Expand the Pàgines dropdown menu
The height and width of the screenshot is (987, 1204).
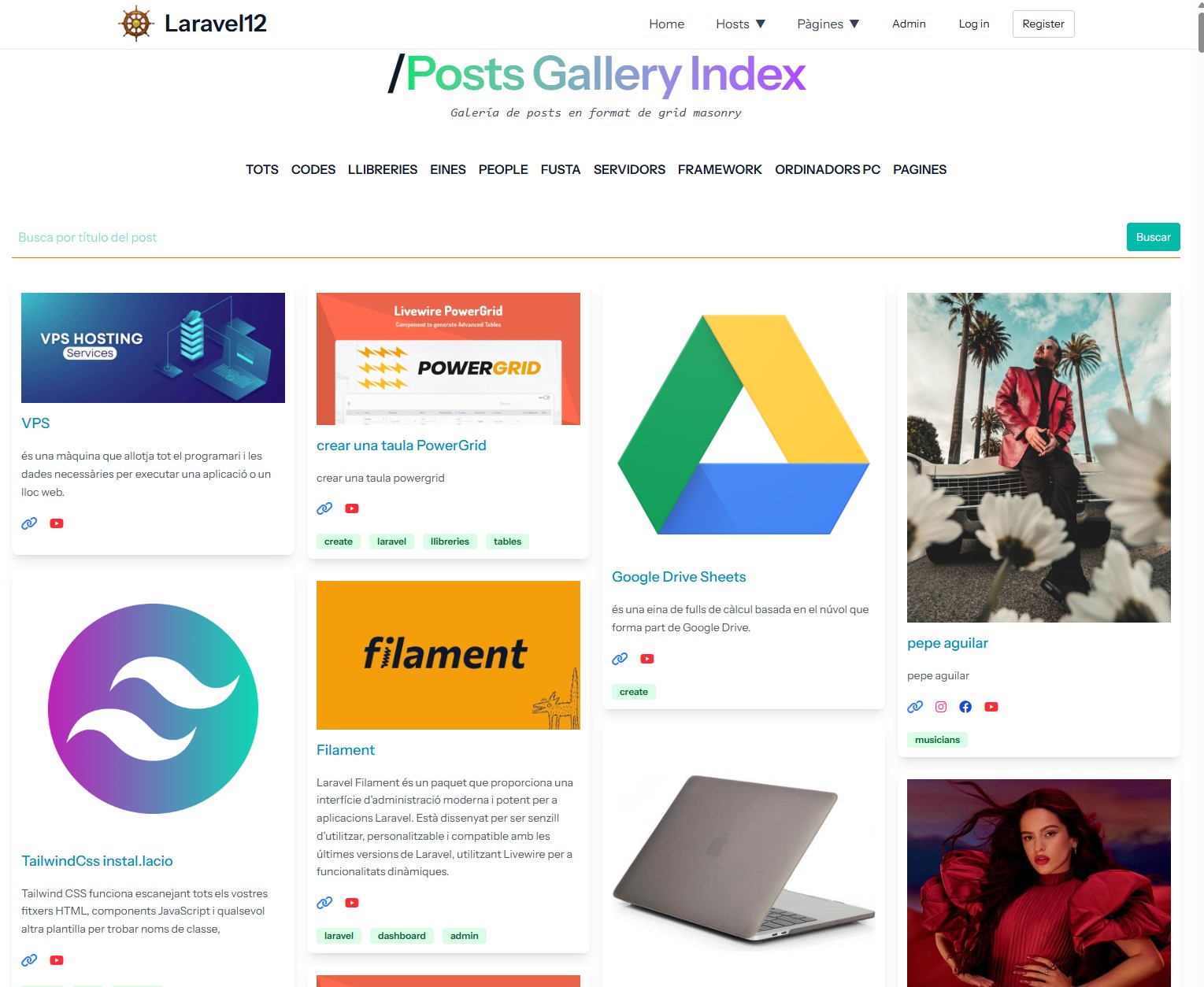828,24
